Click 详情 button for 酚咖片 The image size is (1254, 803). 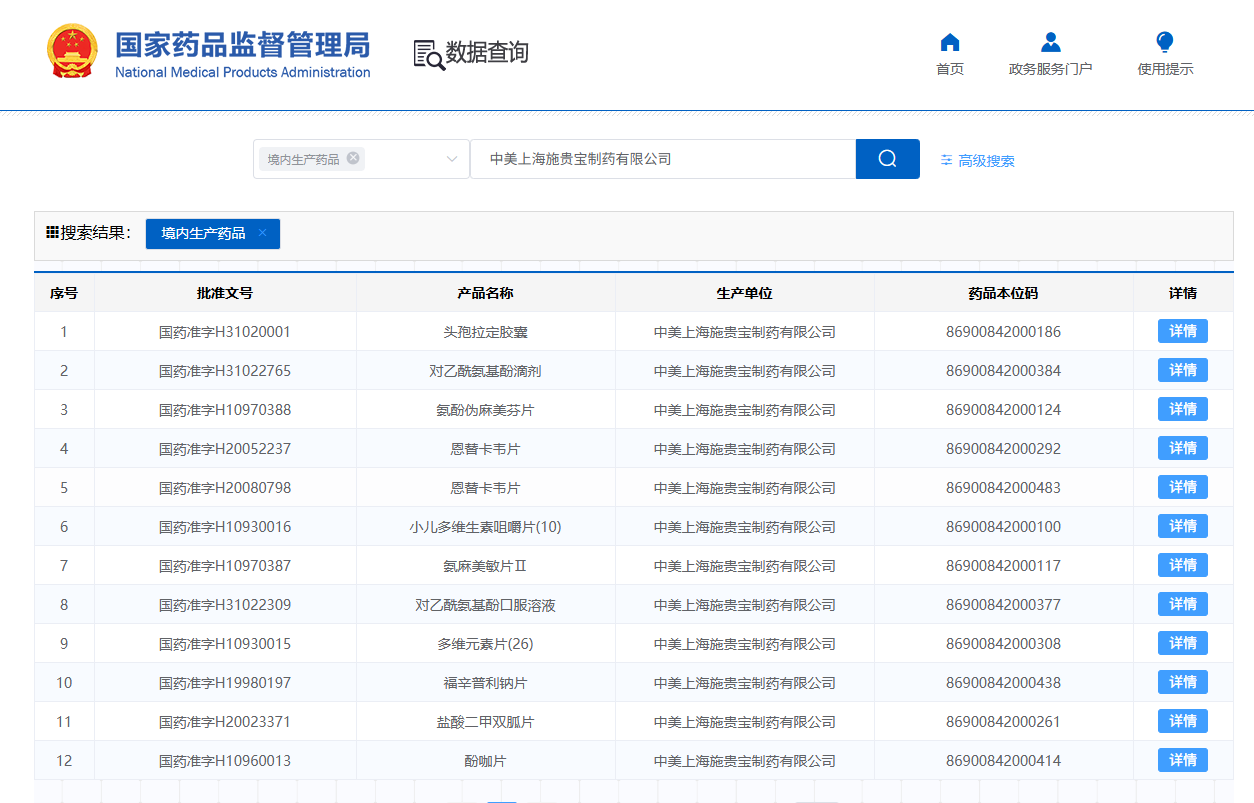click(1182, 760)
